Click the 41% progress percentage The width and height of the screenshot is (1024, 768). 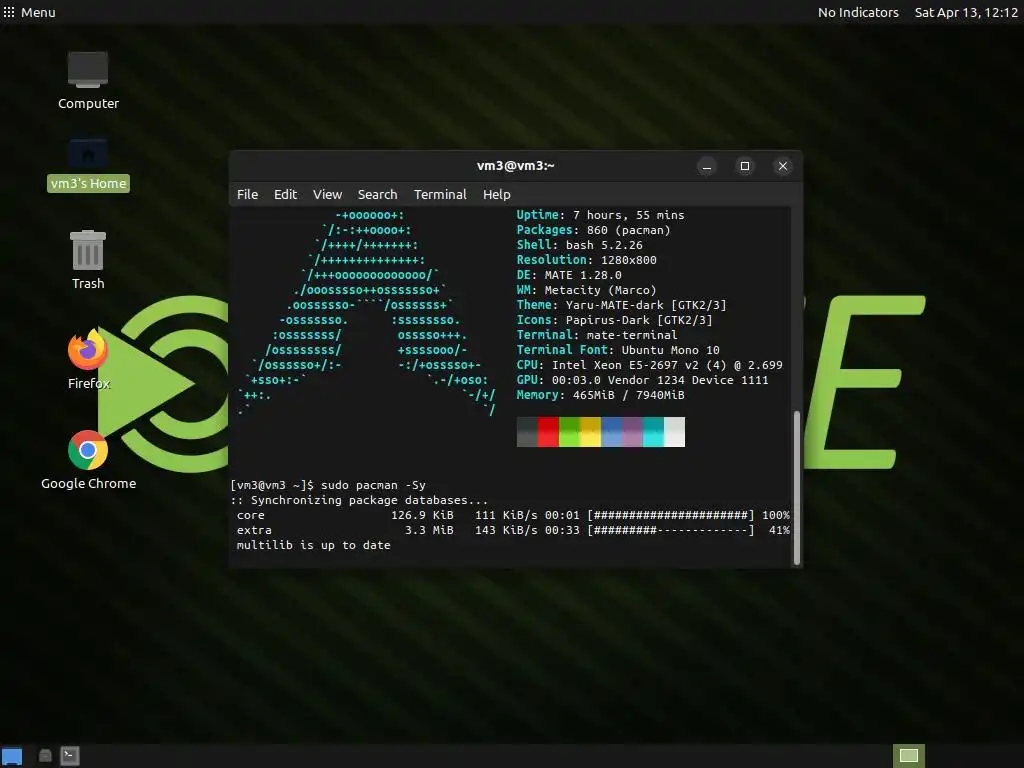point(779,530)
